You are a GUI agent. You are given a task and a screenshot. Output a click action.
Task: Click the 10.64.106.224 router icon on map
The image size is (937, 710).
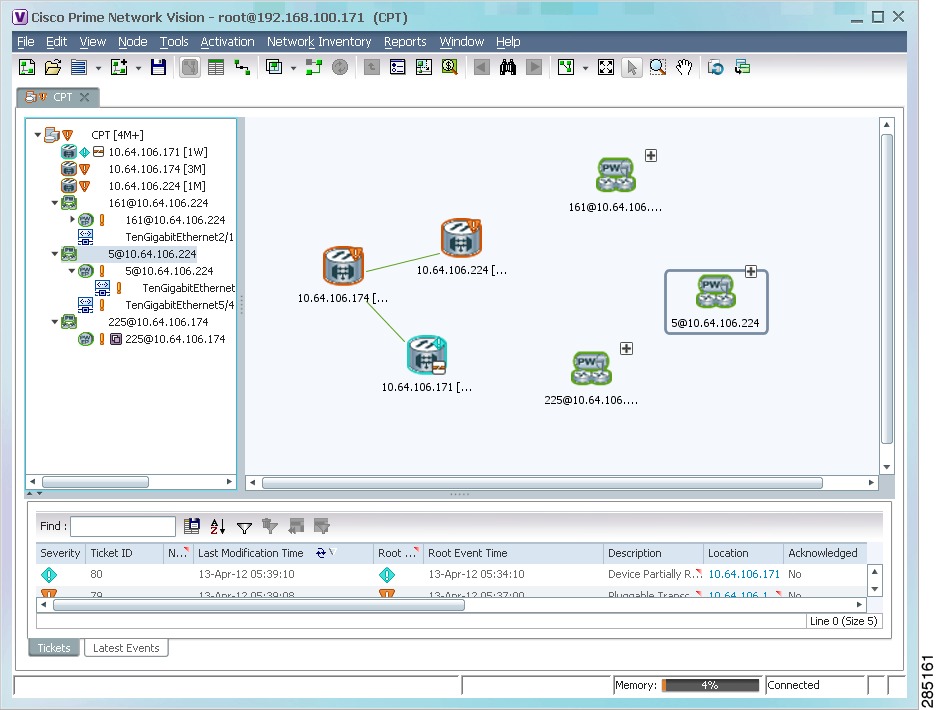point(461,237)
